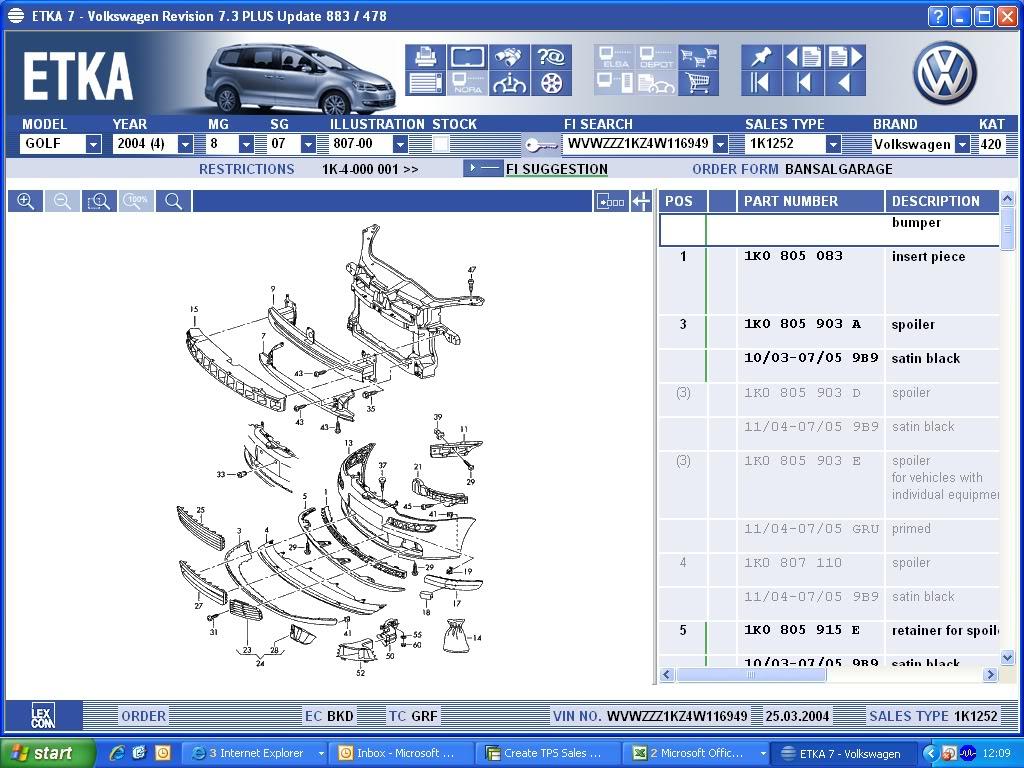Click the FI SUGGESTION link
This screenshot has height=768, width=1024.
coord(556,169)
